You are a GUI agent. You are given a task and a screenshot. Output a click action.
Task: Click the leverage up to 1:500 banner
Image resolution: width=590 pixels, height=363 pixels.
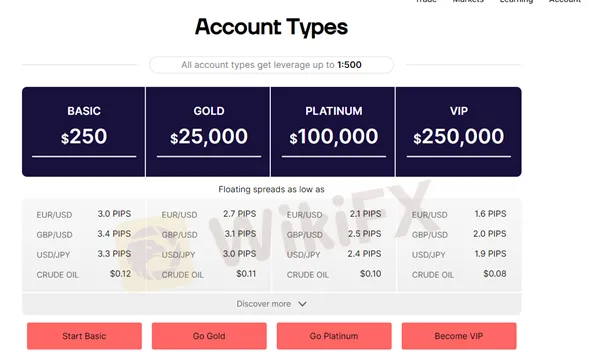(271, 65)
